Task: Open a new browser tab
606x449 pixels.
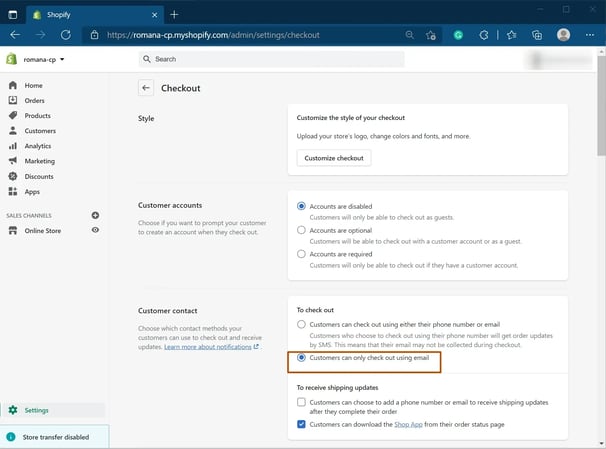Action: coord(174,15)
